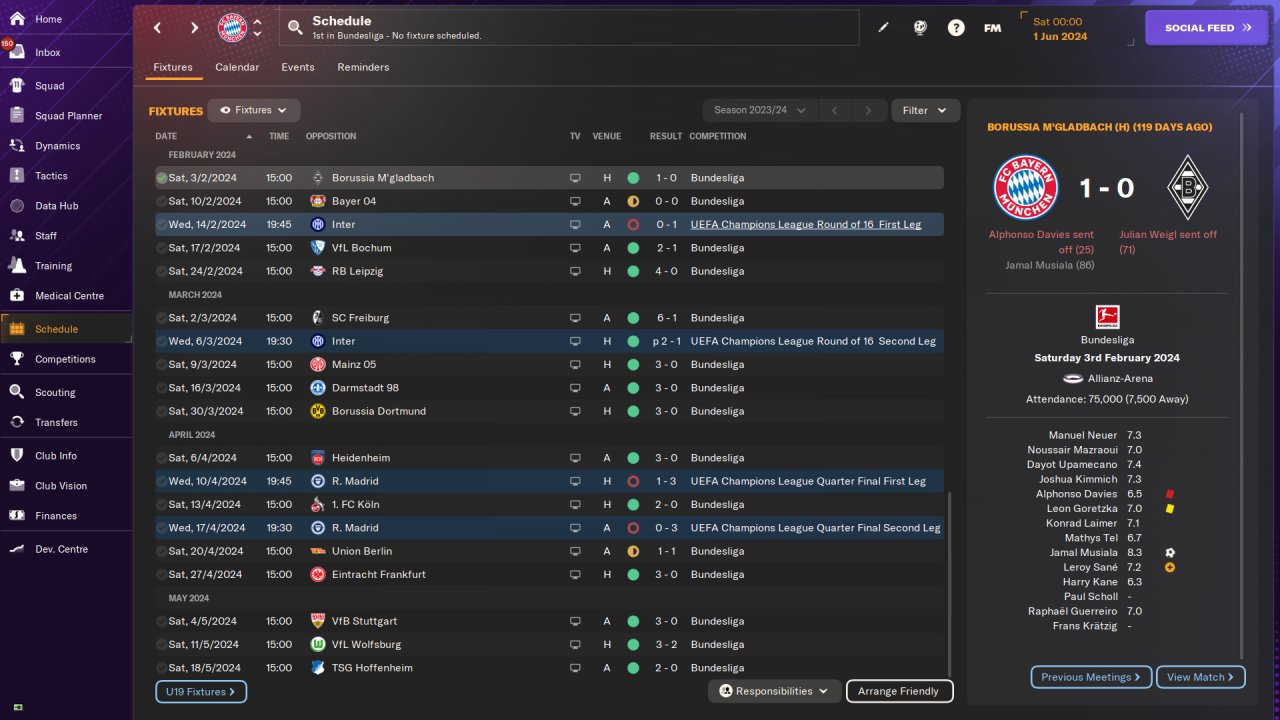Open the Responsibilities dropdown

[x=774, y=691]
